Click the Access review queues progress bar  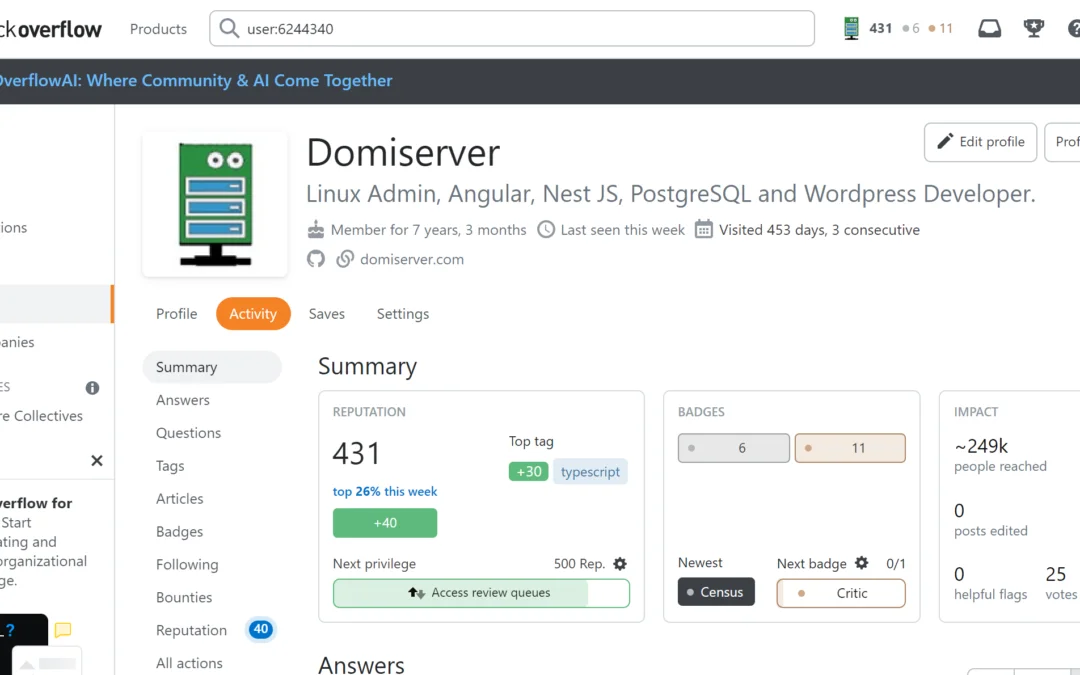point(481,593)
